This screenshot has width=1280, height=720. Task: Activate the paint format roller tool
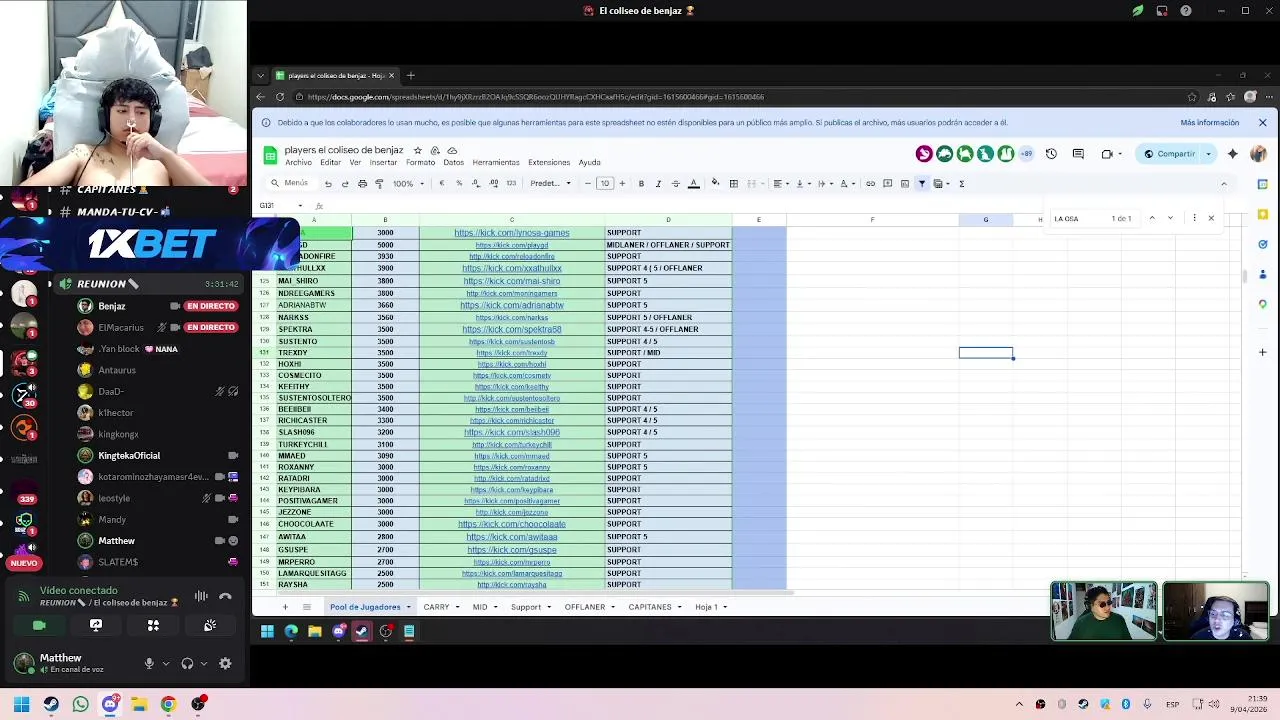pyautogui.click(x=379, y=184)
